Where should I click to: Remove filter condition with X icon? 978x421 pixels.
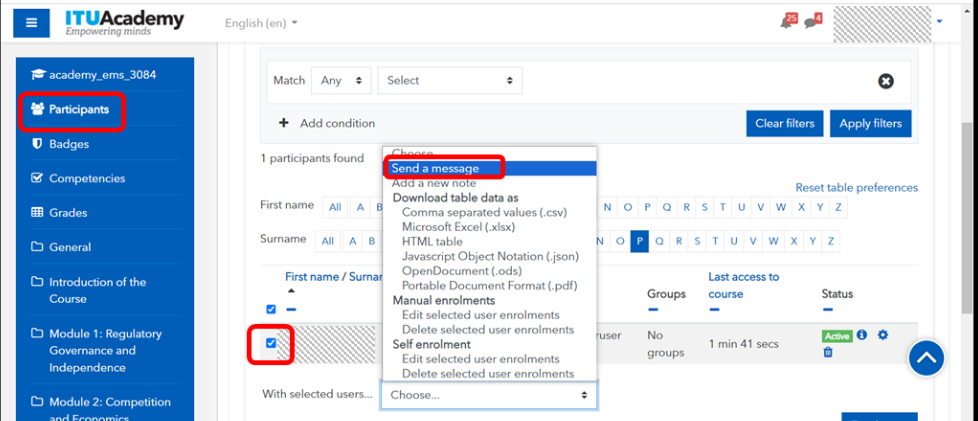coord(885,81)
